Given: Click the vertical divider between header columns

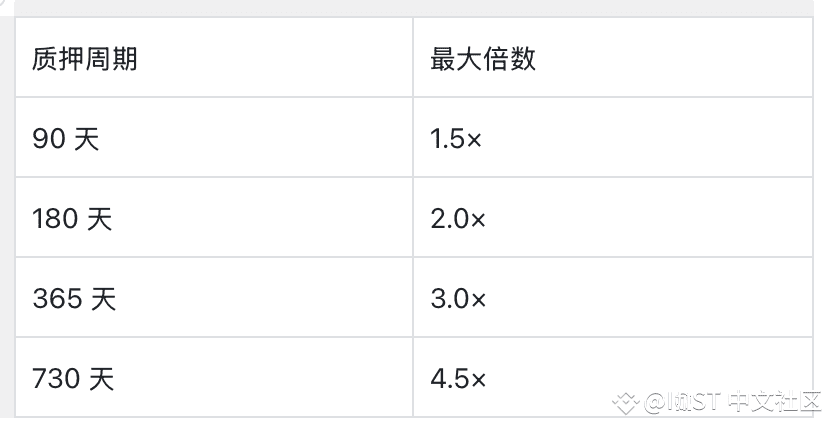Looking at the screenshot, I should [x=413, y=58].
